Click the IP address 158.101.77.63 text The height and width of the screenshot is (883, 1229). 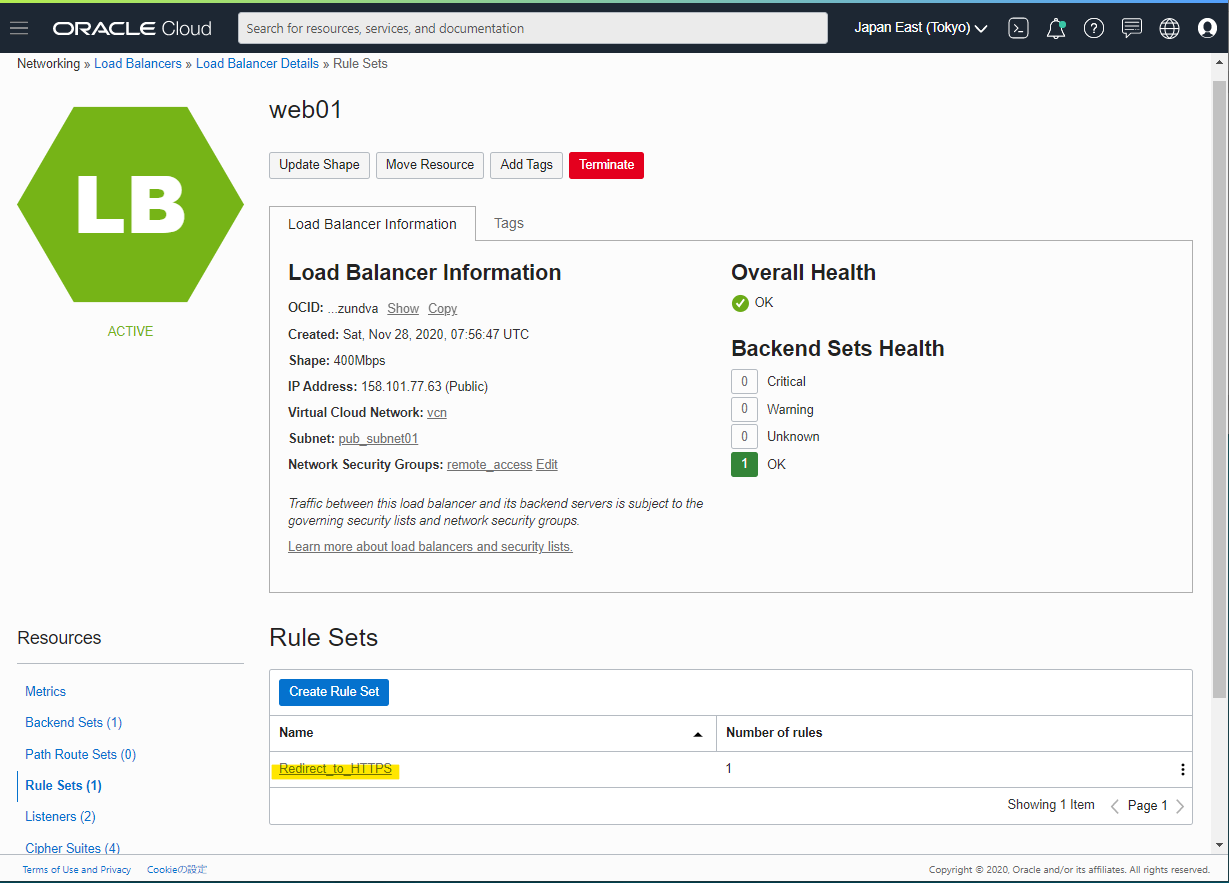coord(401,387)
